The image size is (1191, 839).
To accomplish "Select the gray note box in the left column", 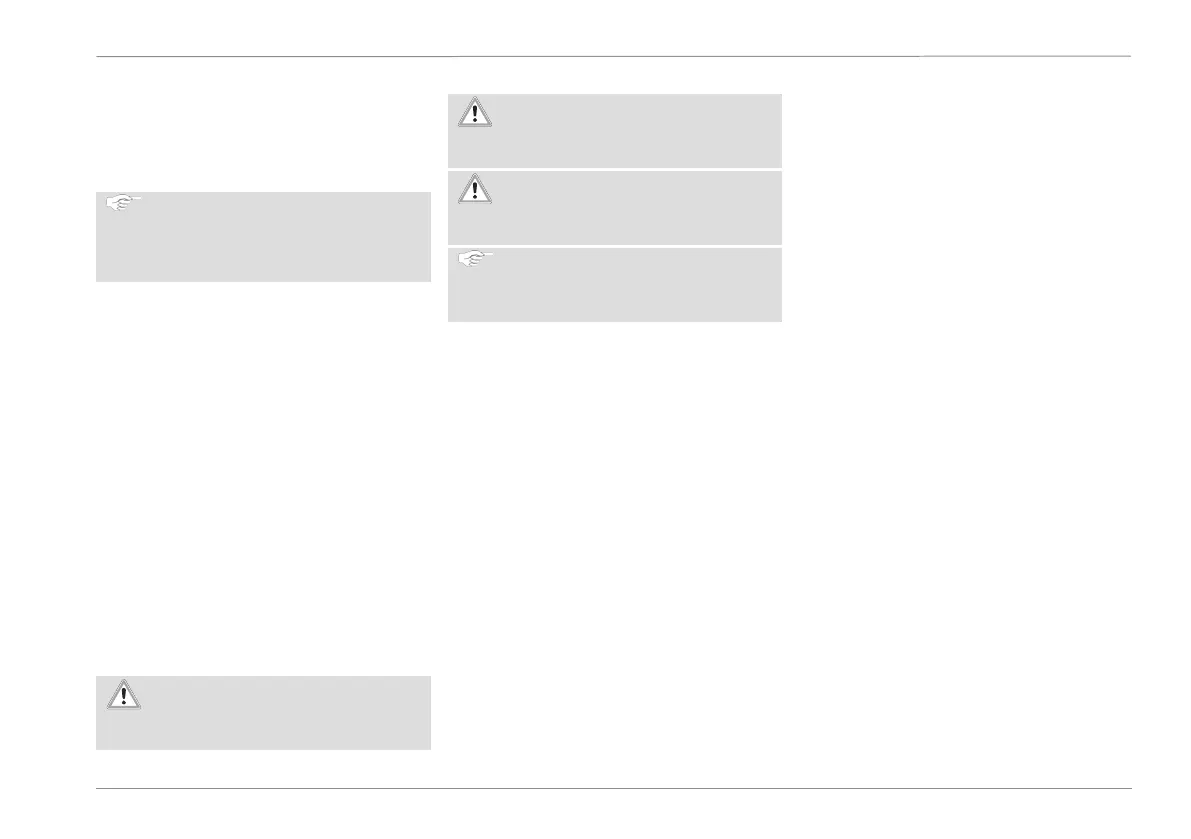I will pyautogui.click(x=264, y=237).
